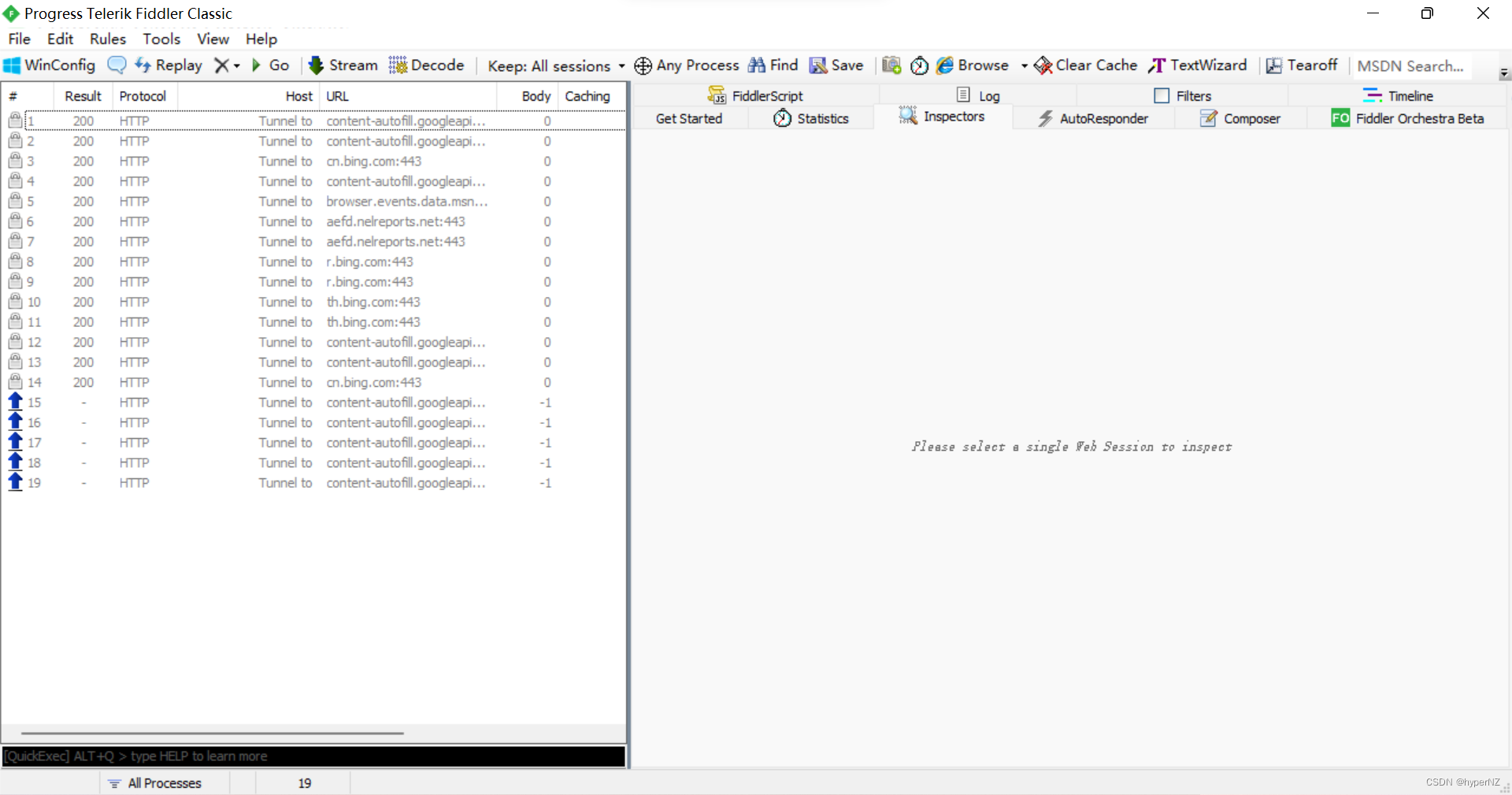Image resolution: width=1512 pixels, height=795 pixels.
Task: Sort sessions by the URL column header
Action: click(408, 96)
